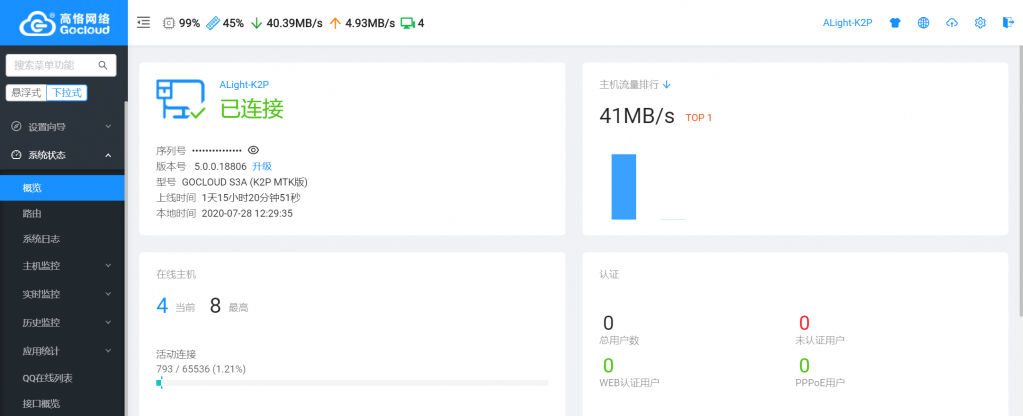Click the 活动连接 progress bar
Image resolution: width=1023 pixels, height=416 pixels.
pos(351,383)
